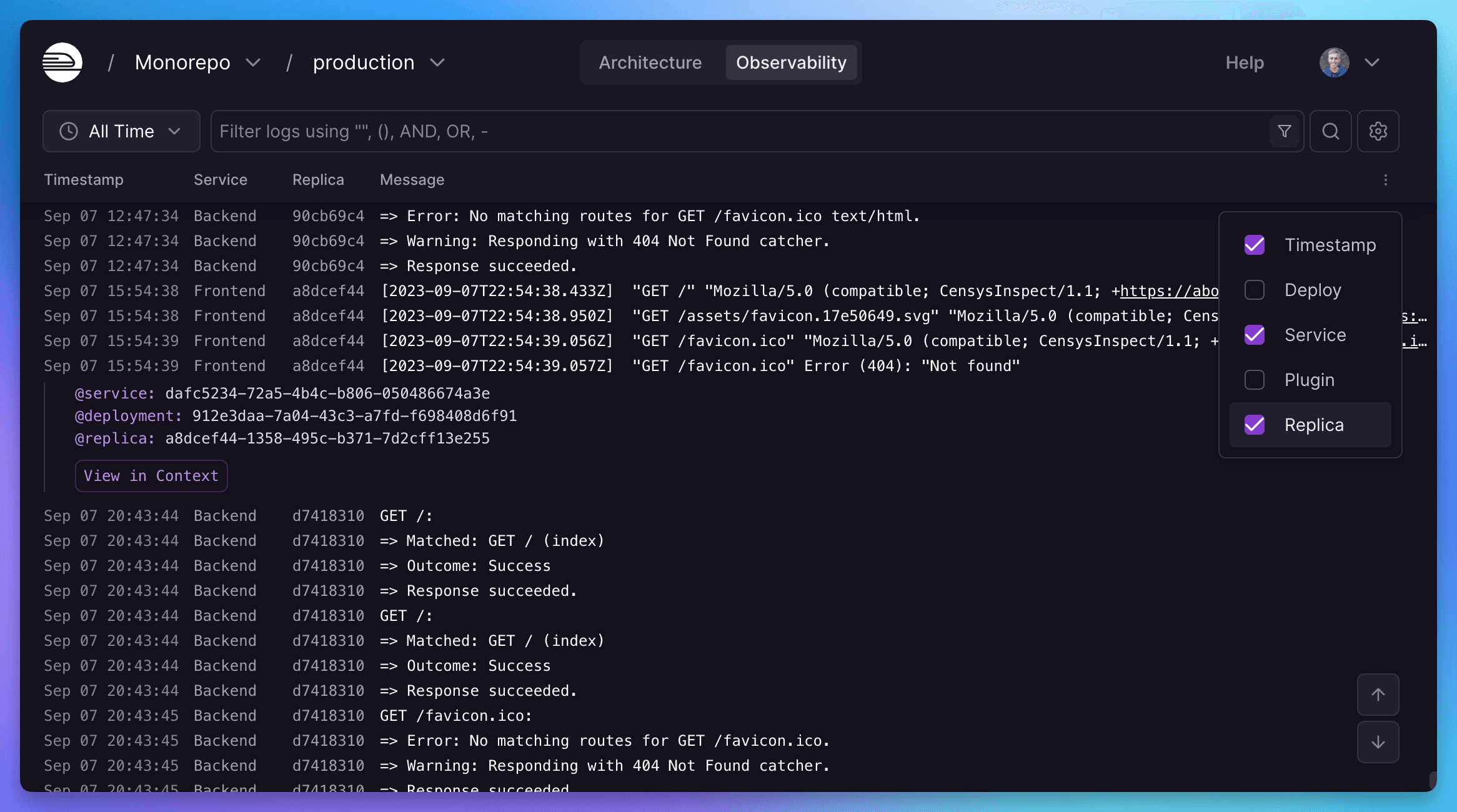The height and width of the screenshot is (812, 1457).
Task: Open the filter funnel icon in search bar
Action: point(1285,131)
